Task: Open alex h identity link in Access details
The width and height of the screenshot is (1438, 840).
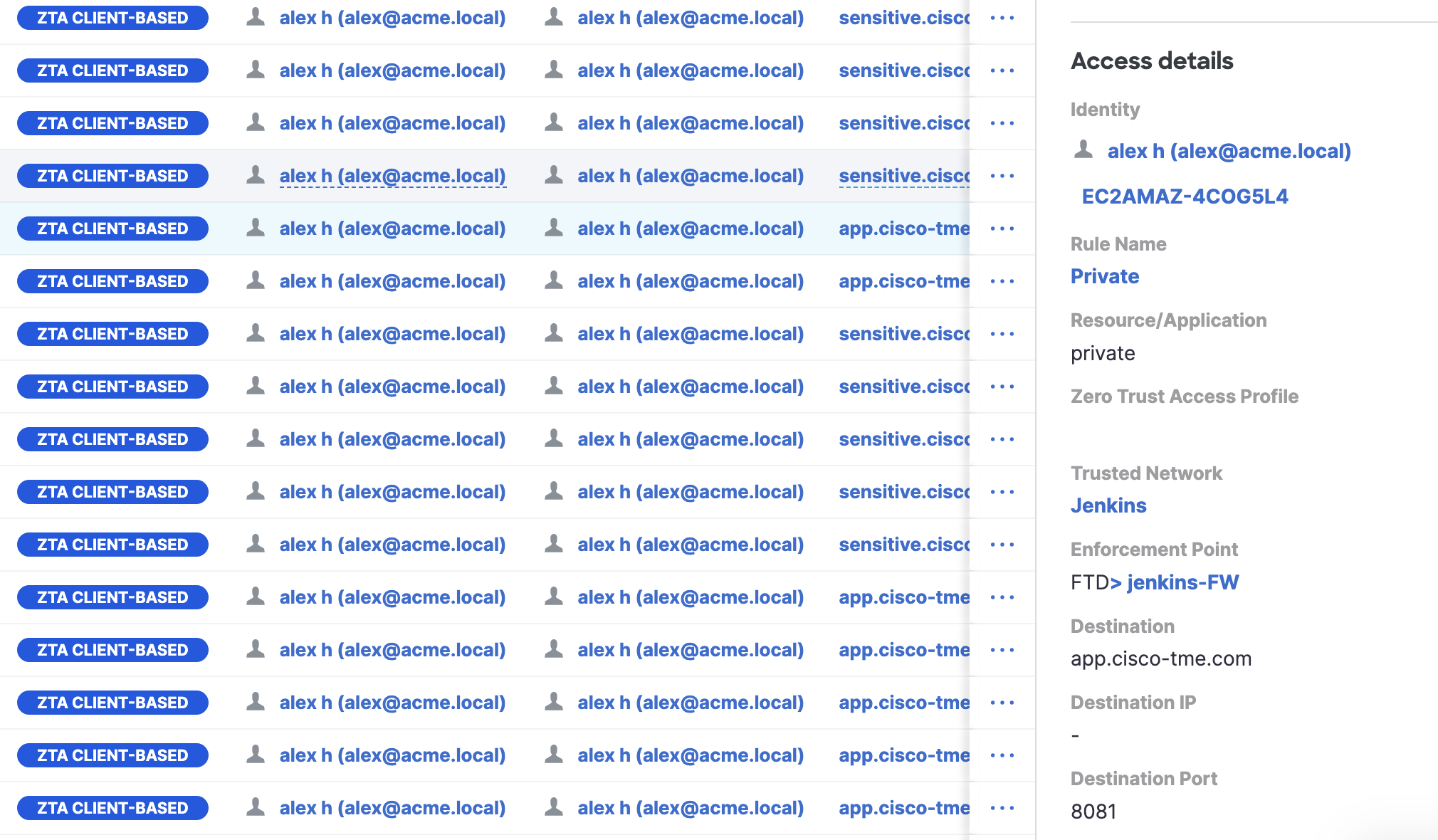Action: pyautogui.click(x=1229, y=151)
